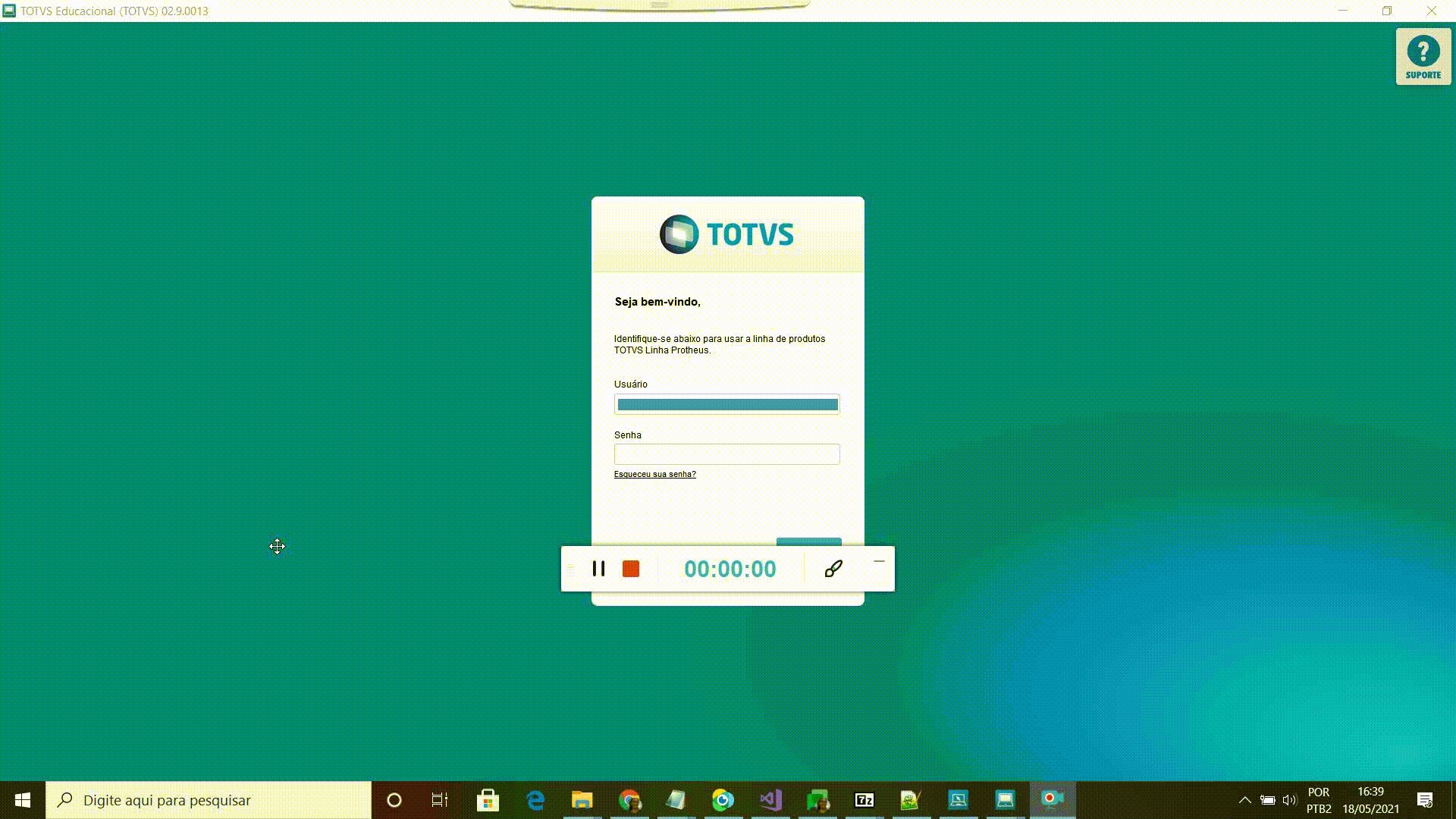The width and height of the screenshot is (1456, 819).
Task: Open the Suporte help button
Action: click(1423, 57)
